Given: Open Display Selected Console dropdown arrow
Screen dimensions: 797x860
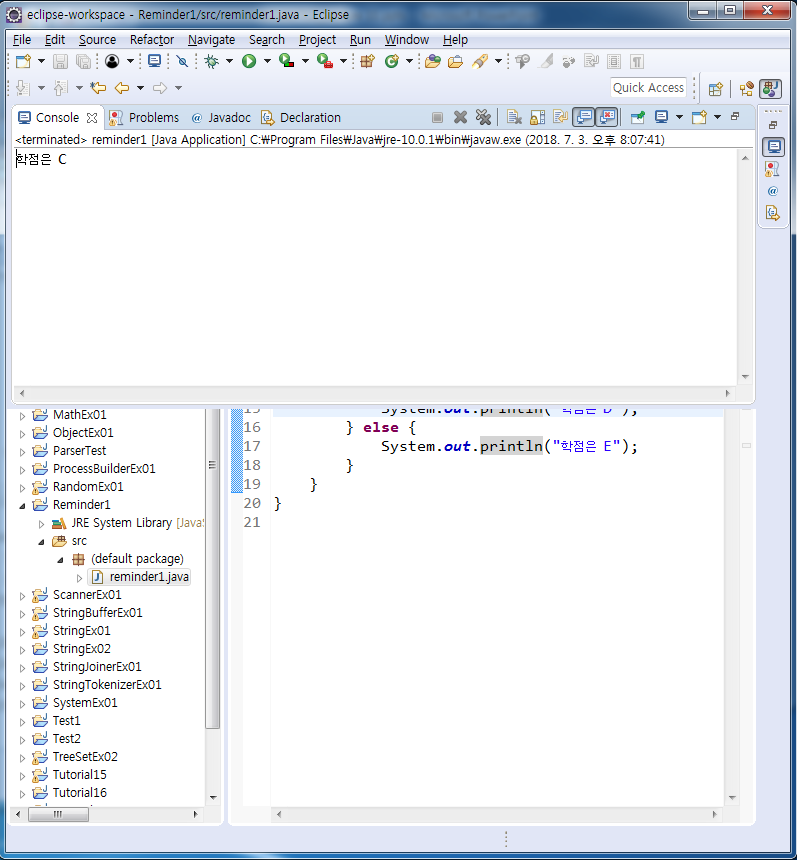Looking at the screenshot, I should (679, 117).
